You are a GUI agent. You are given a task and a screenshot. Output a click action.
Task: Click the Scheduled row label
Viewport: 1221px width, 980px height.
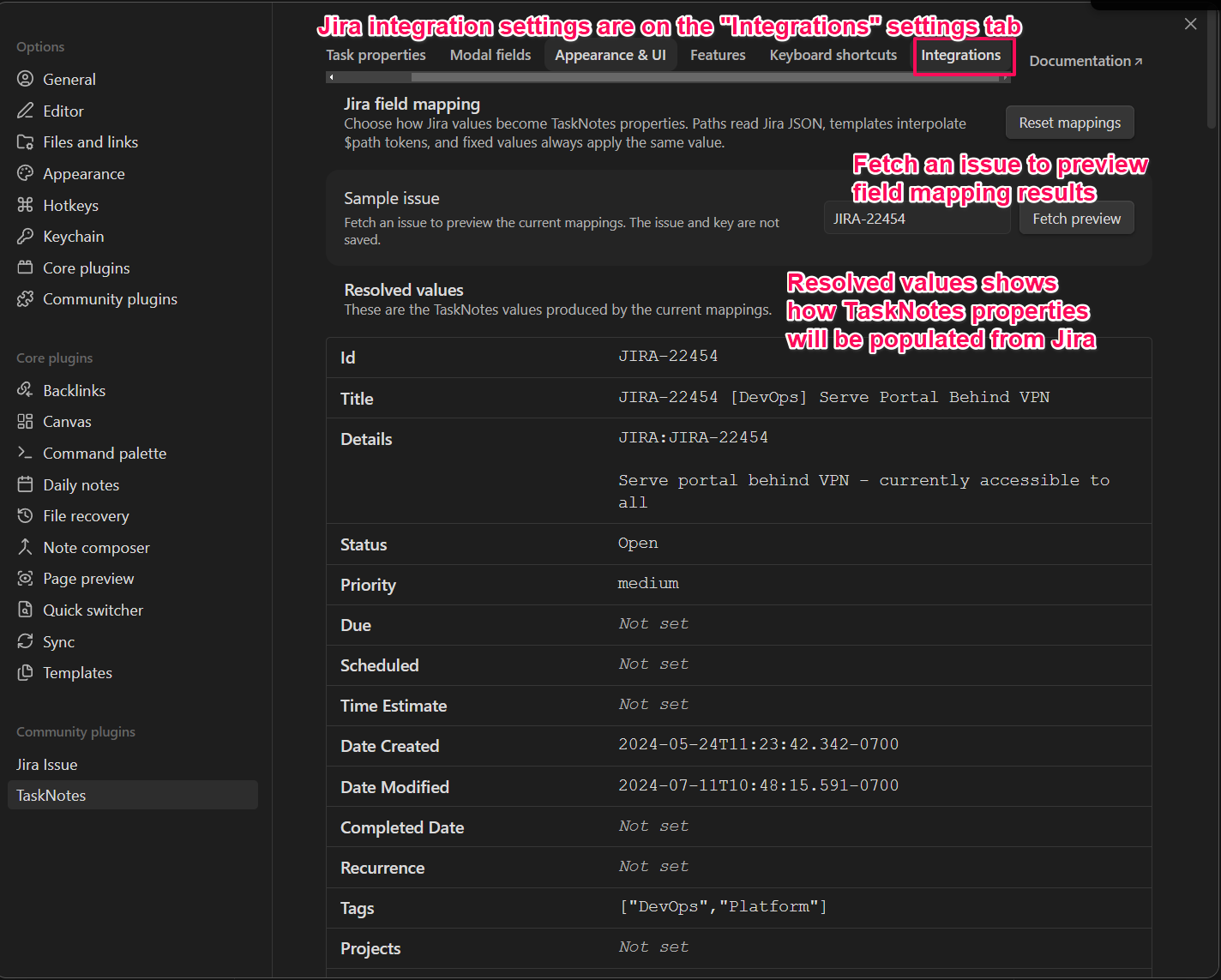(379, 665)
